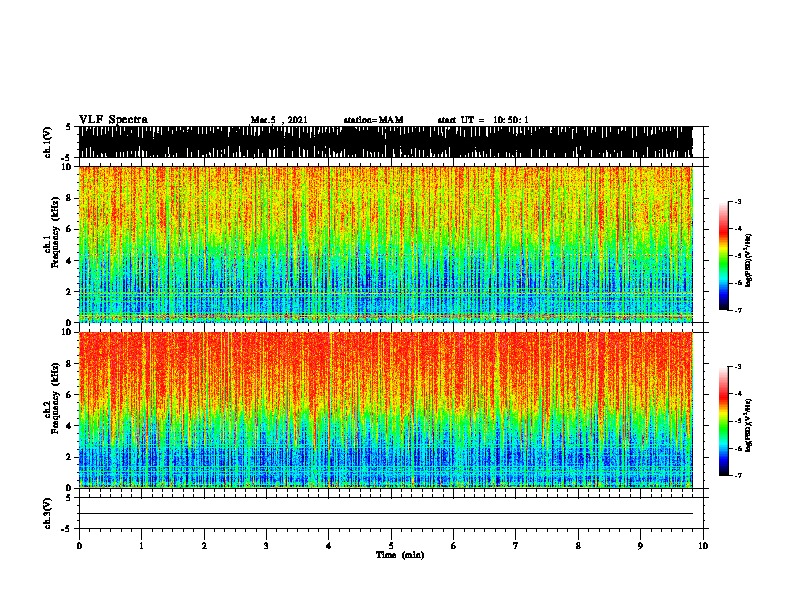
Task: Click the "VLF Spectra" plot title
Action: pos(113,120)
